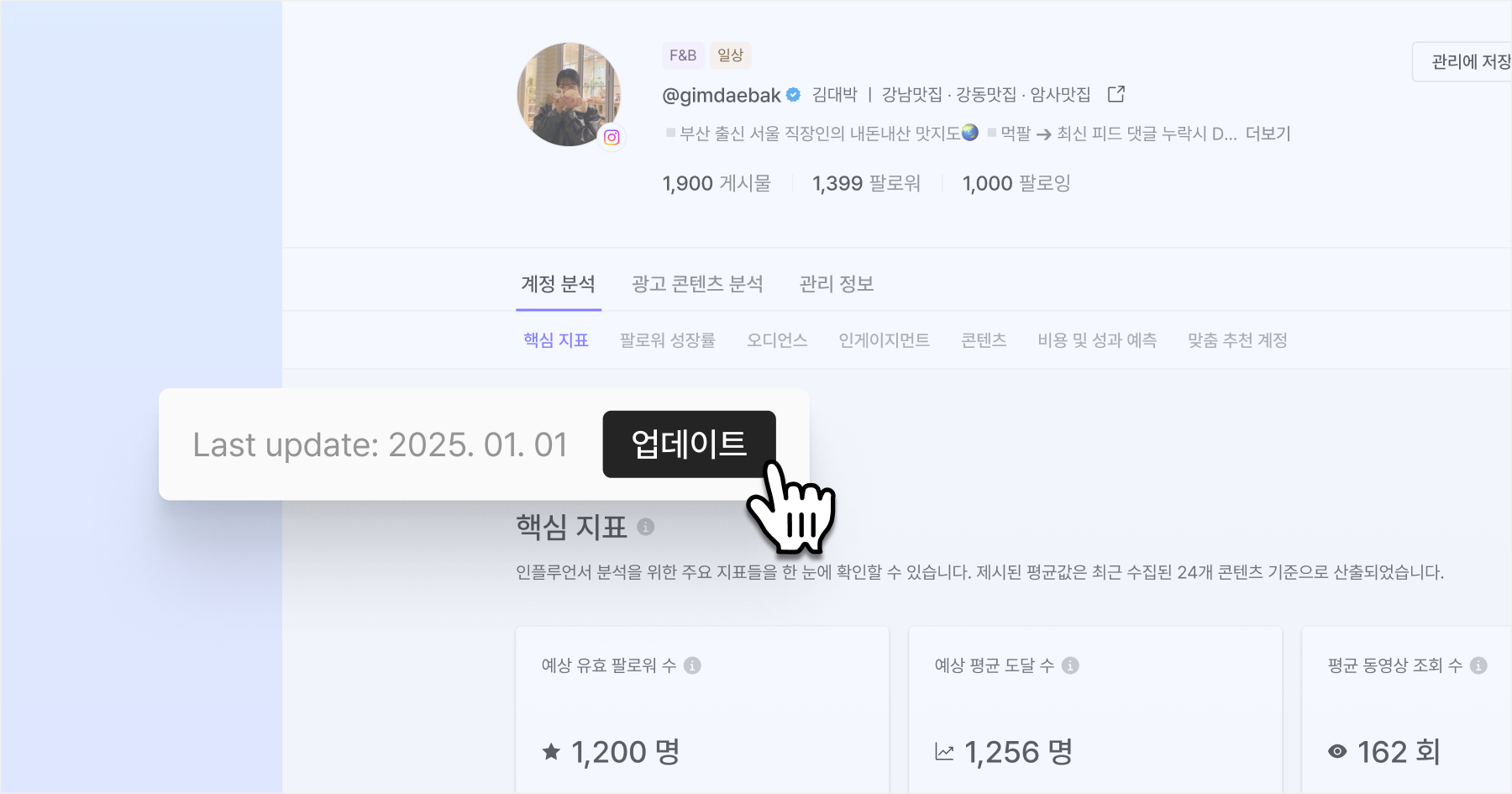Image resolution: width=1512 pixels, height=794 pixels.
Task: Jump to 비용 및 성과 예측 section
Action: [1097, 340]
